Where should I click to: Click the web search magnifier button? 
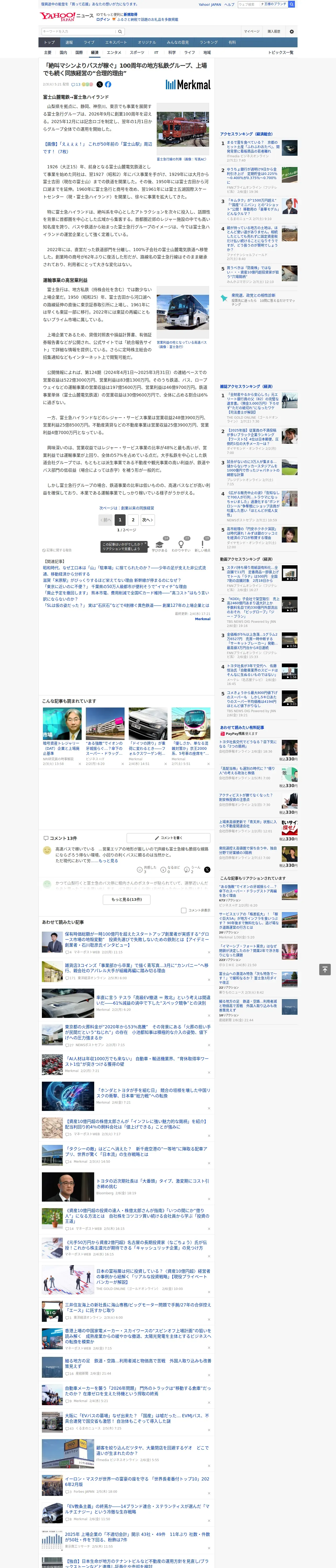pyautogui.click(x=292, y=4)
